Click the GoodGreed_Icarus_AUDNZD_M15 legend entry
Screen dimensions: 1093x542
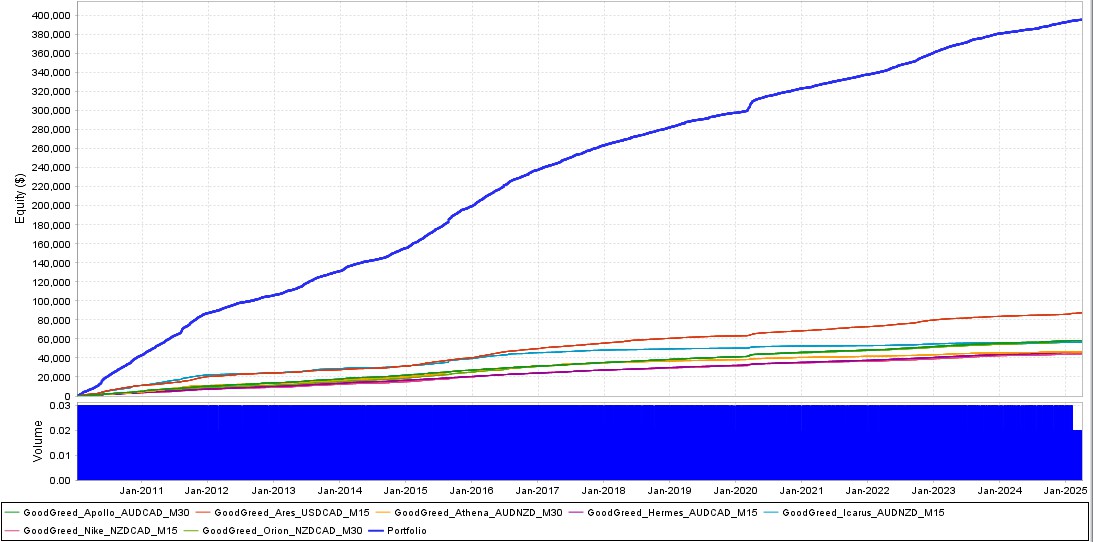pos(854,513)
